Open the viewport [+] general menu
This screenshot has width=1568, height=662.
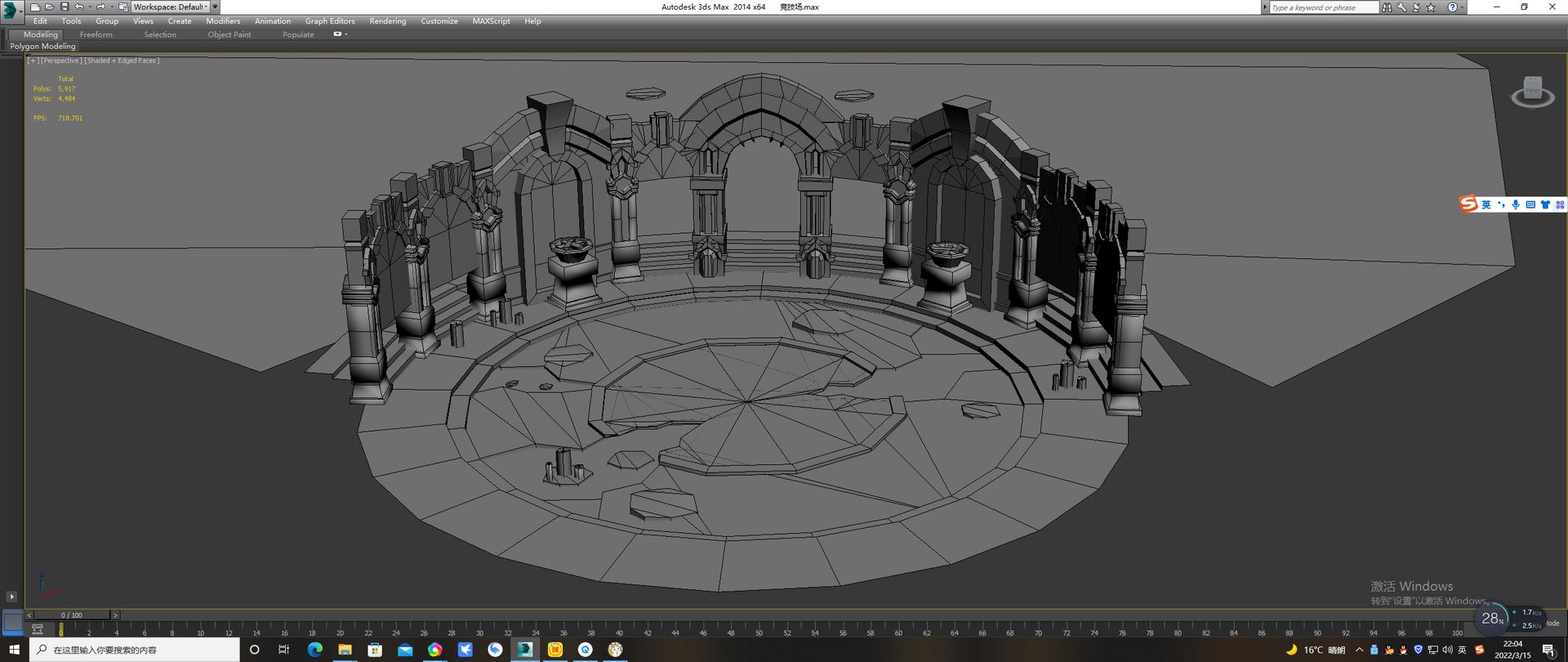(x=33, y=60)
